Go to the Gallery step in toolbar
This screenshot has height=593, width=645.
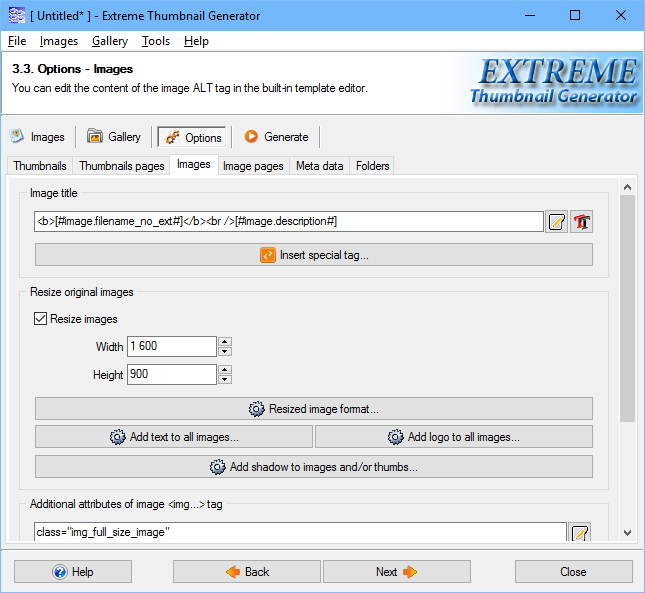[114, 137]
